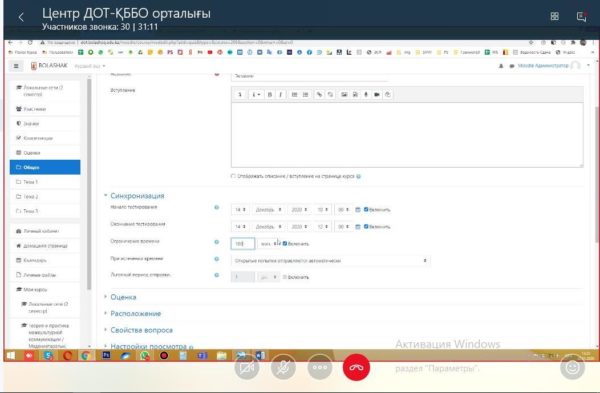Viewport: 600px width, 393px height.
Task: Uncheck Включить for test end
Action: (x=366, y=226)
